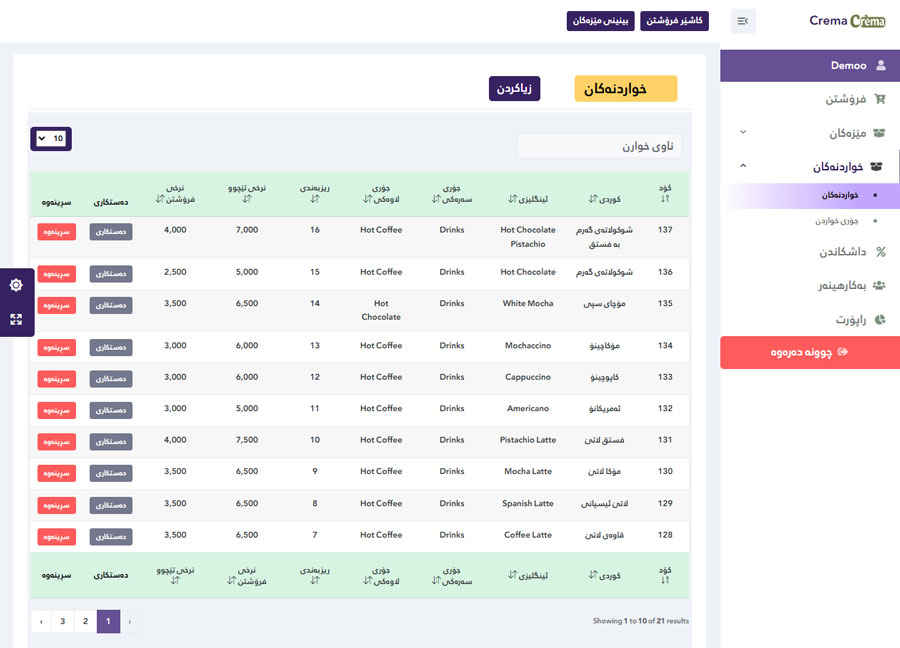The width and height of the screenshot is (900, 648).
Task: Open the settings gear on left edge
Action: (16, 285)
